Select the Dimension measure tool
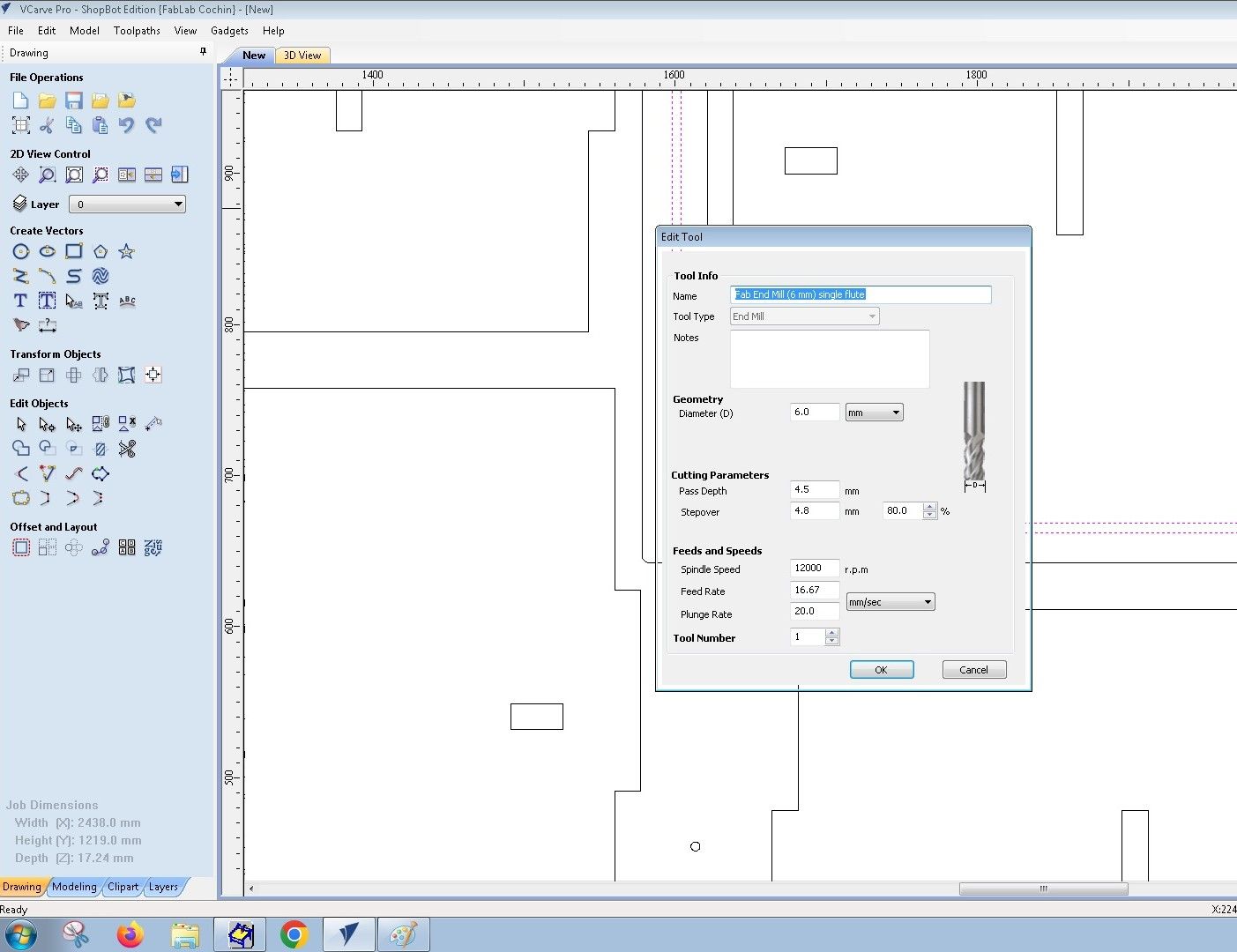 (47, 325)
